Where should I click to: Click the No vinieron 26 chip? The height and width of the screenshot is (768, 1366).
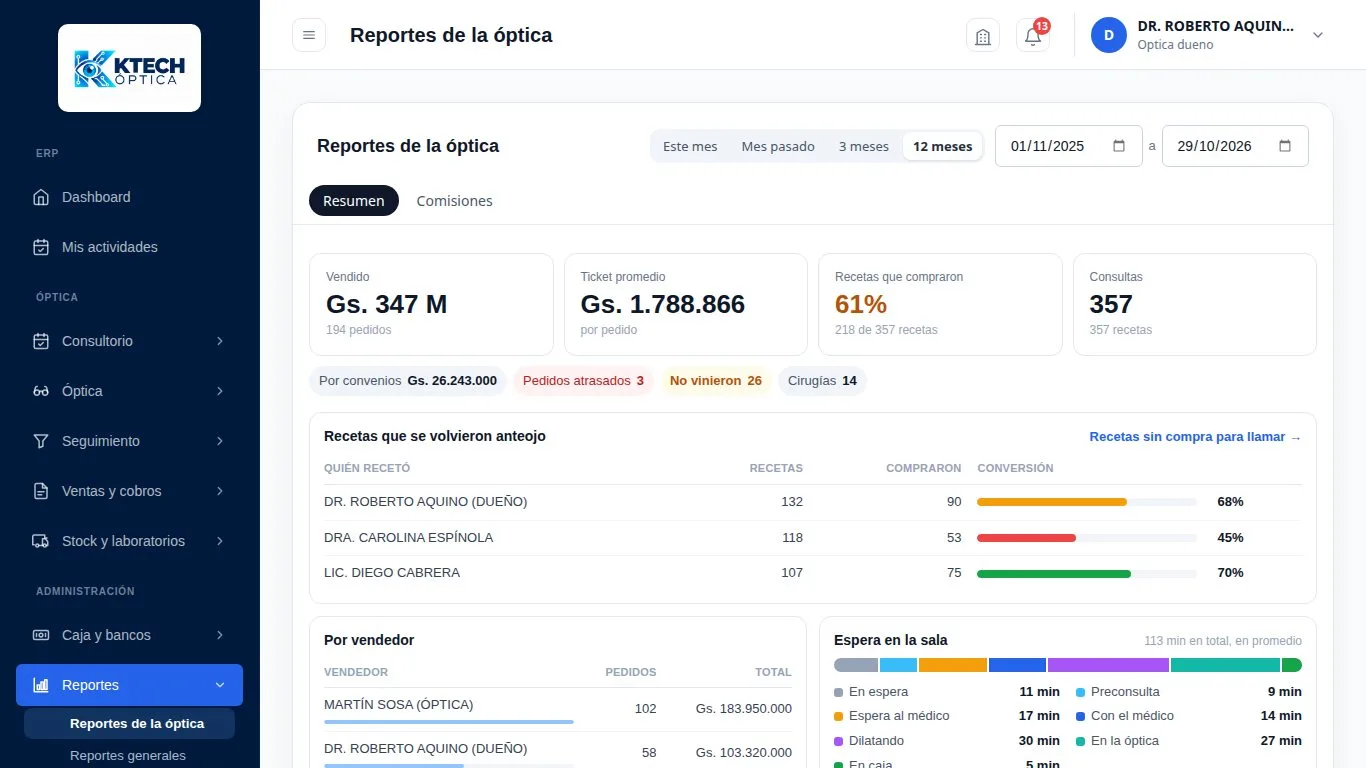click(x=716, y=381)
